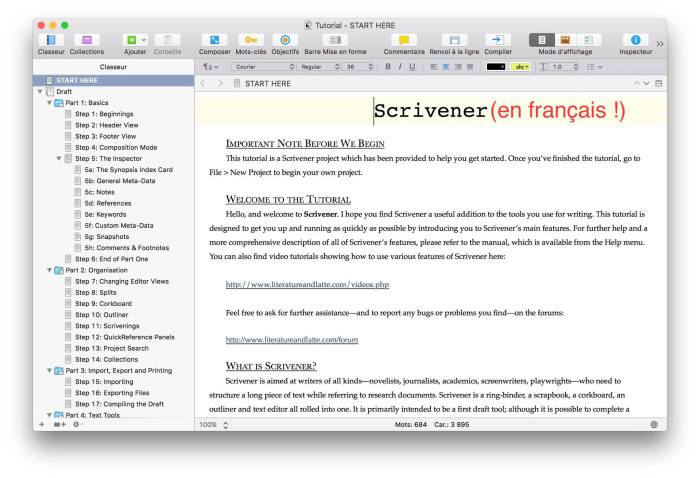Open the Inspecteur panel
The width and height of the screenshot is (700, 478).
click(638, 38)
